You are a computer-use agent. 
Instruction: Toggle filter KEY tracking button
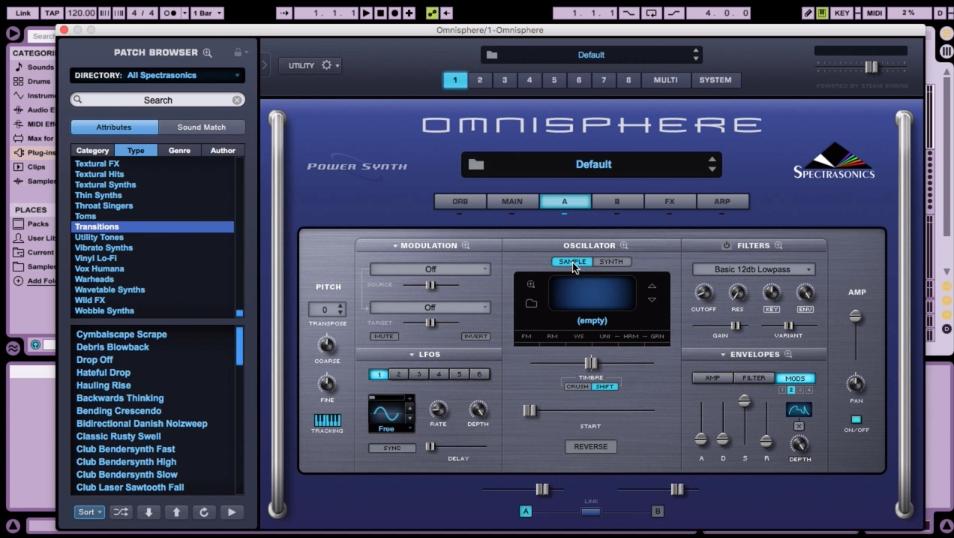(771, 309)
